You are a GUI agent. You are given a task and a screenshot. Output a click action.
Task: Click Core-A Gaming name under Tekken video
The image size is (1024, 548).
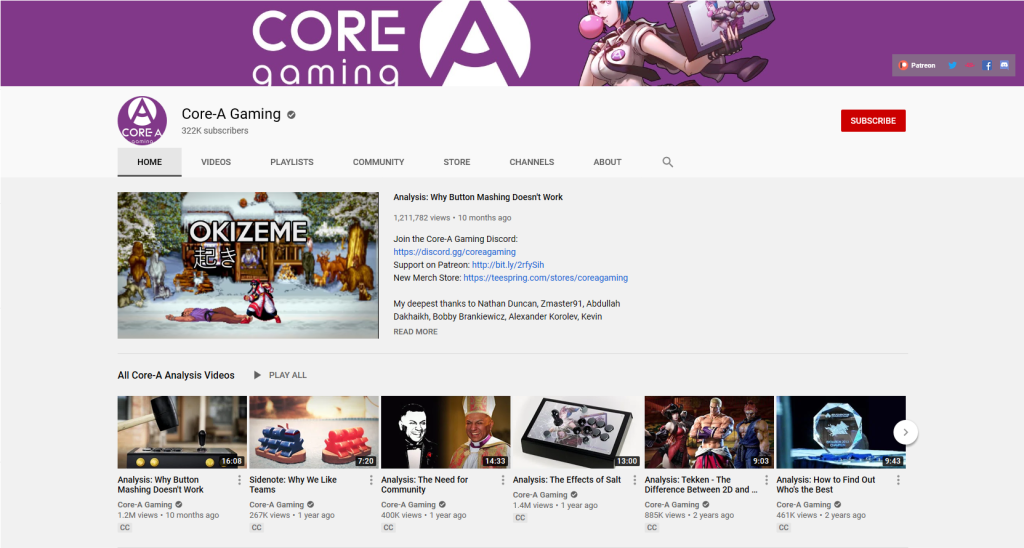672,505
